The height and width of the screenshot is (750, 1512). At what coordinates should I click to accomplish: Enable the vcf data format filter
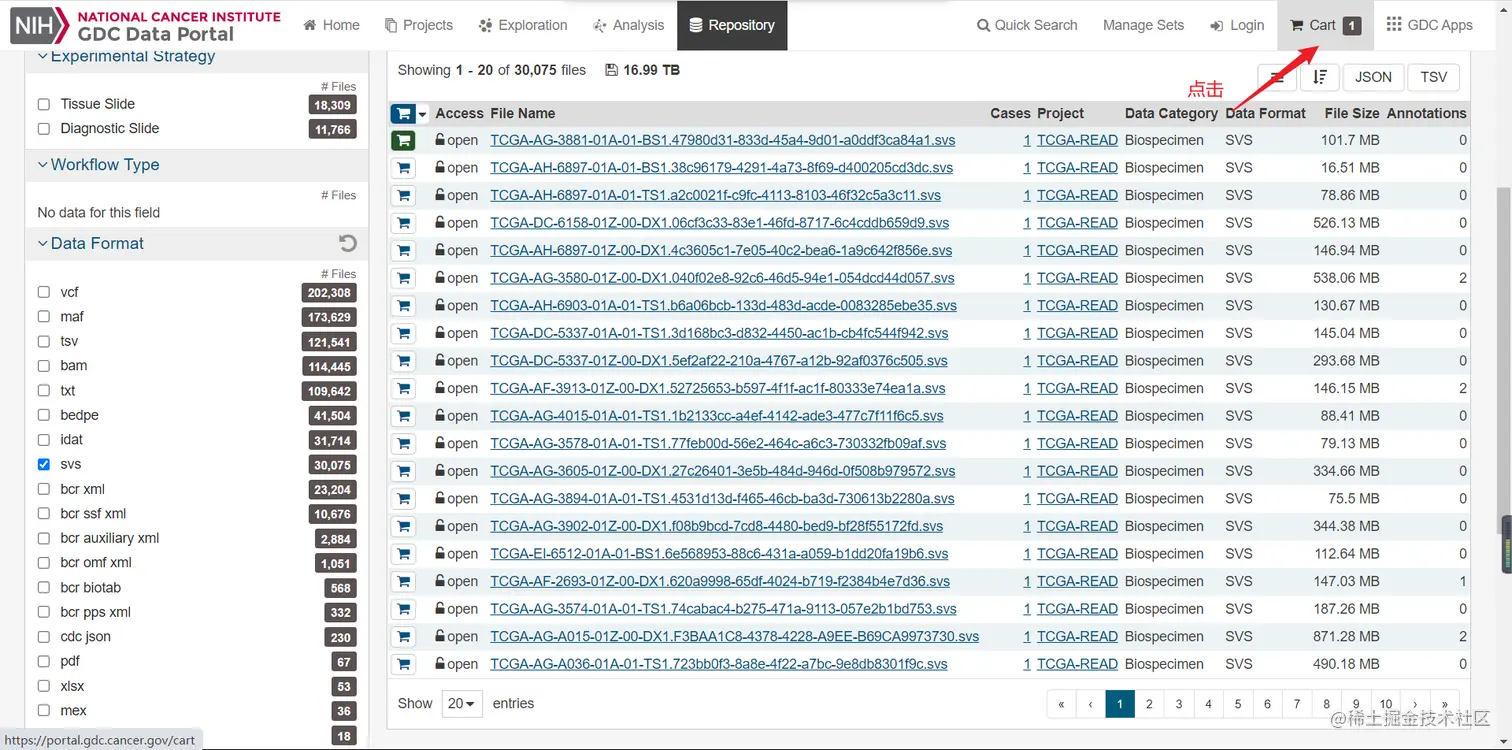pyautogui.click(x=44, y=292)
